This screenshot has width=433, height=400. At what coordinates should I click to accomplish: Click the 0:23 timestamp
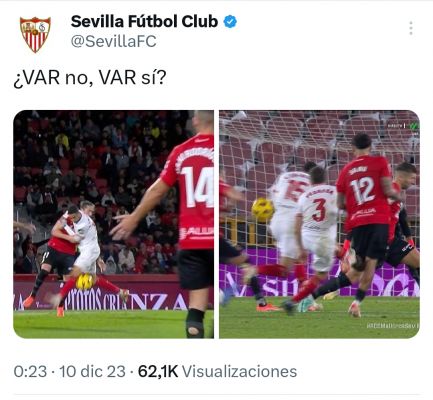click(30, 371)
